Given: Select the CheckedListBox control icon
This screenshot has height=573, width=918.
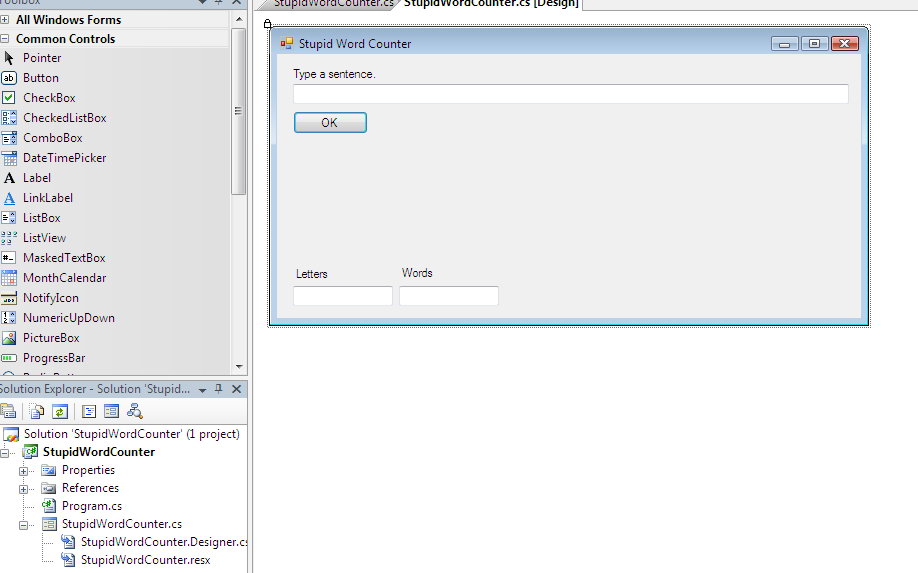Looking at the screenshot, I should click(9, 118).
